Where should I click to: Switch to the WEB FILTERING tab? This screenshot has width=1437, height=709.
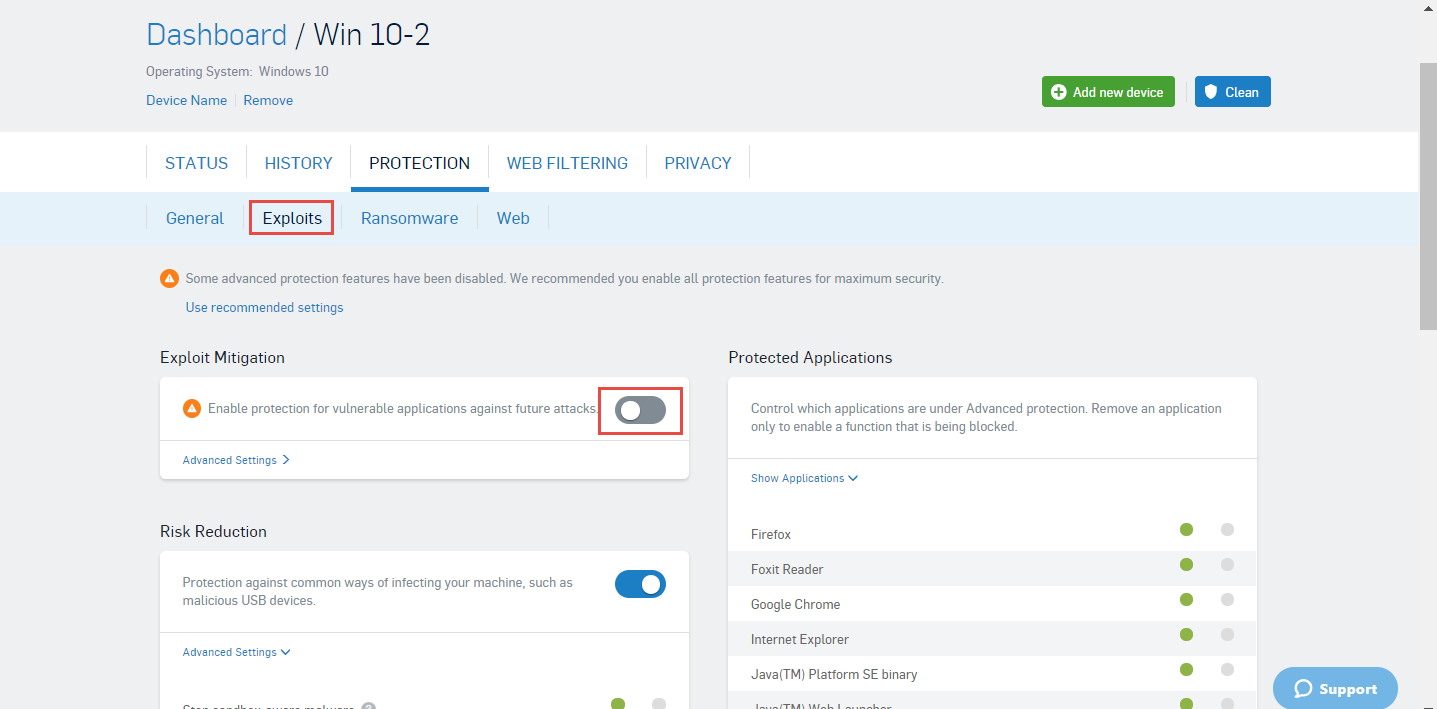click(x=567, y=163)
